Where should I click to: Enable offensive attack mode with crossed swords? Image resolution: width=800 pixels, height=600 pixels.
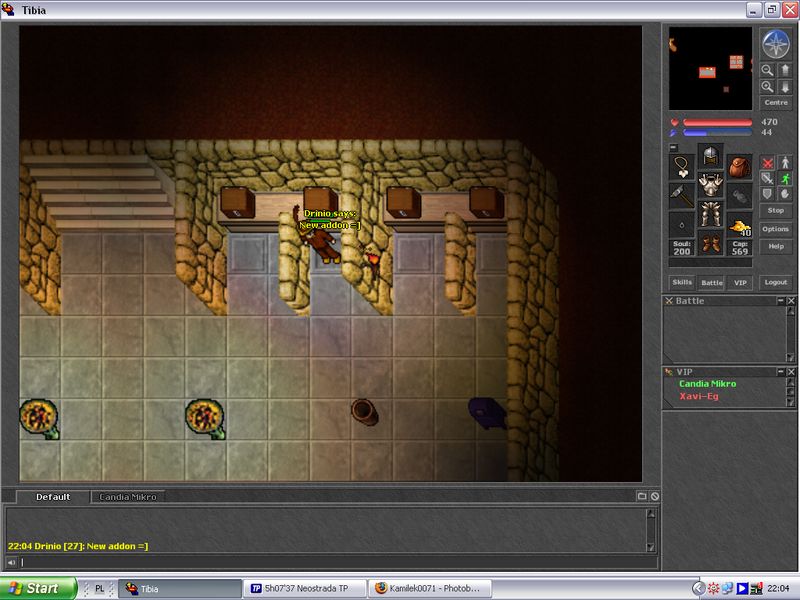coord(767,163)
